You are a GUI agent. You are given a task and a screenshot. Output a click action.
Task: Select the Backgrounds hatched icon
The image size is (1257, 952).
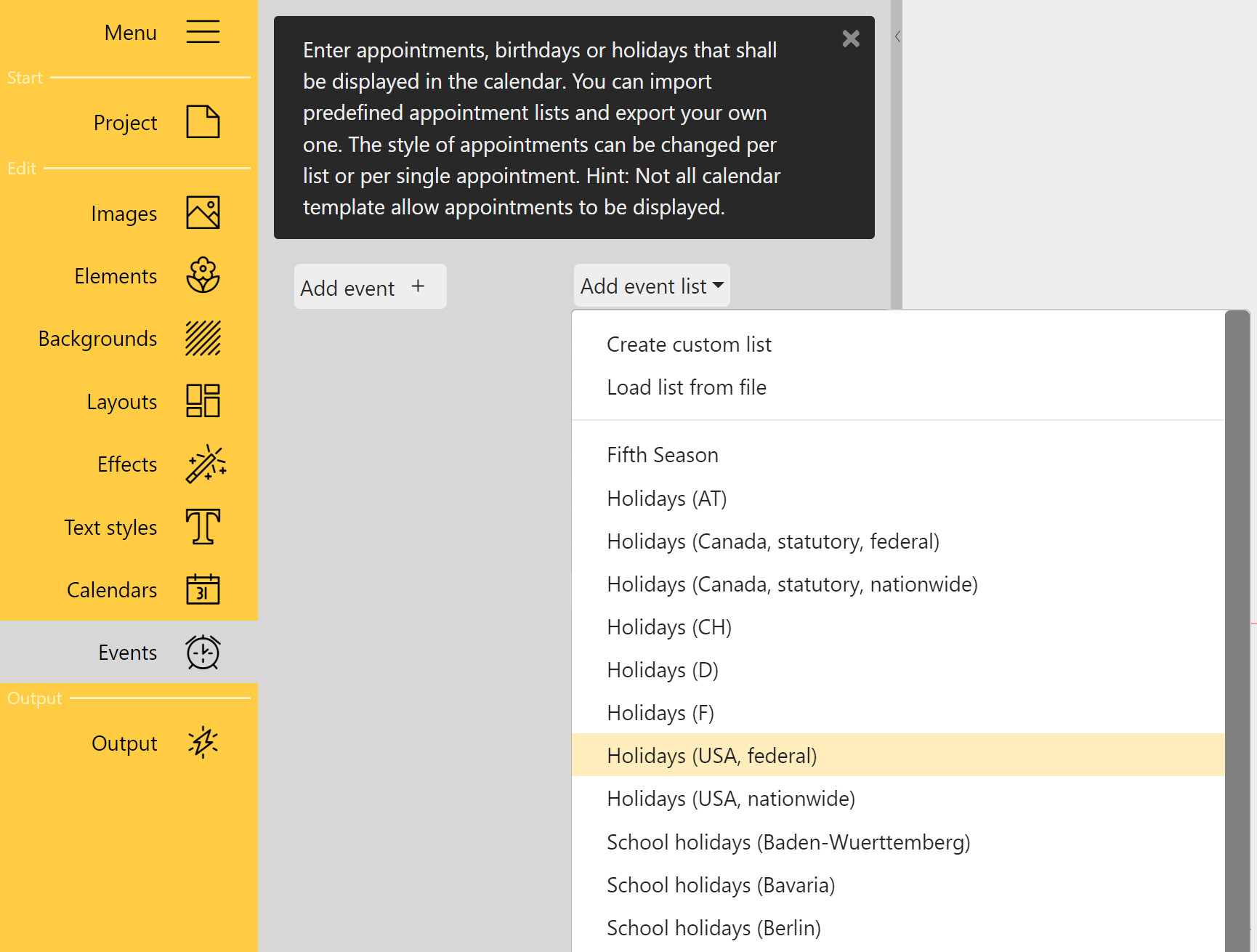tap(203, 339)
